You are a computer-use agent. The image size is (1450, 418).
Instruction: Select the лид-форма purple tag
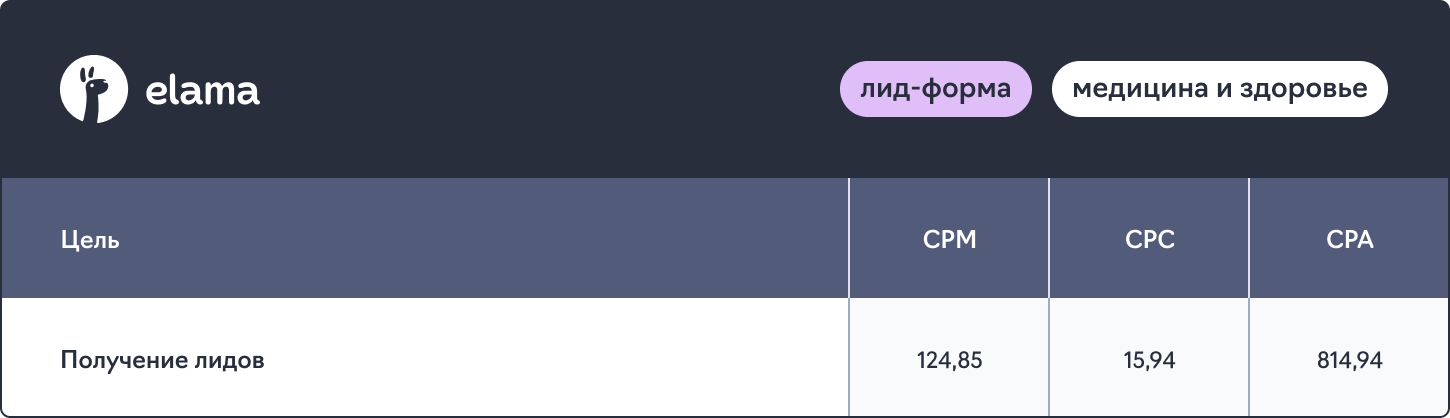935,89
